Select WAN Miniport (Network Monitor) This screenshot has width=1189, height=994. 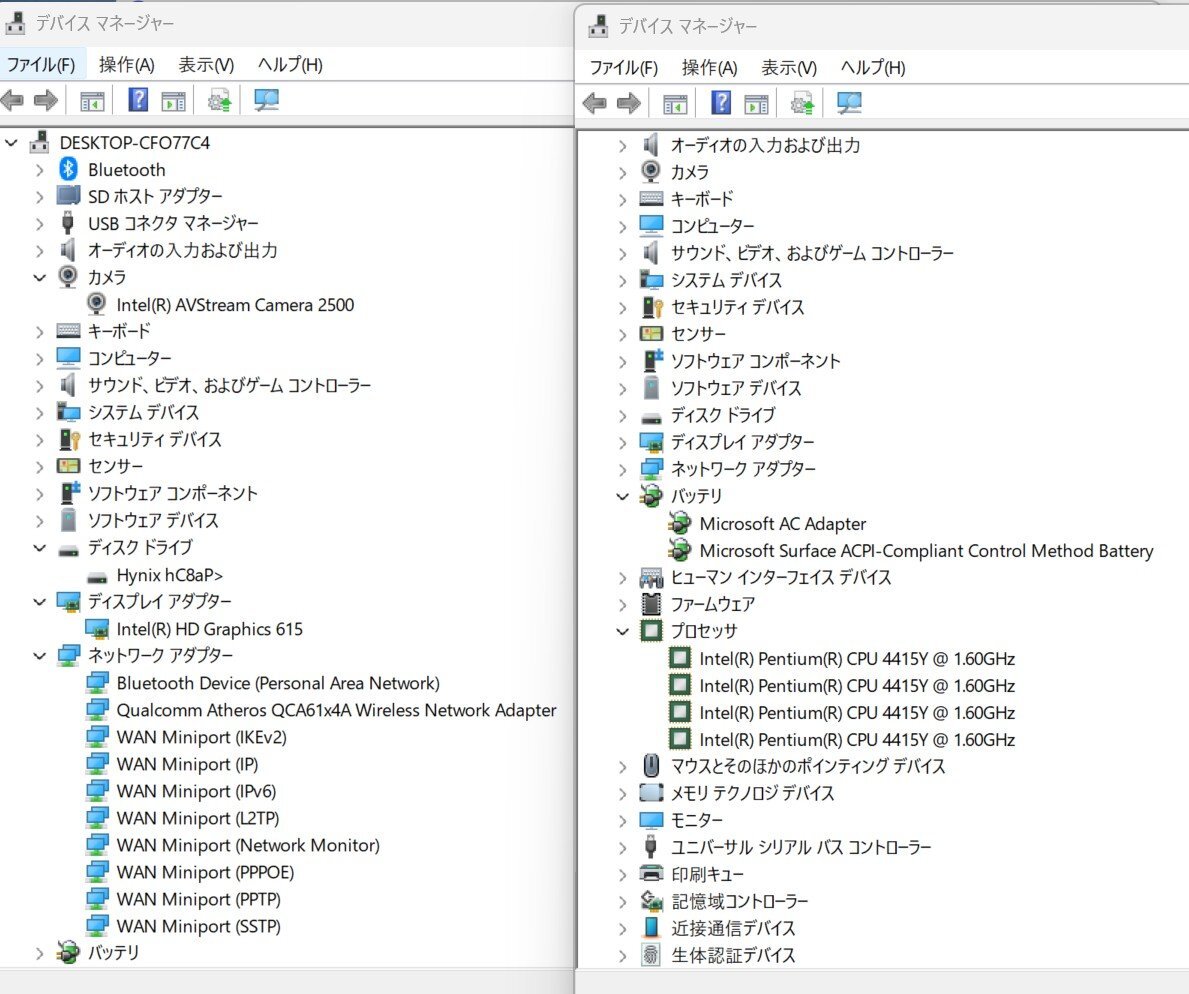click(x=248, y=845)
